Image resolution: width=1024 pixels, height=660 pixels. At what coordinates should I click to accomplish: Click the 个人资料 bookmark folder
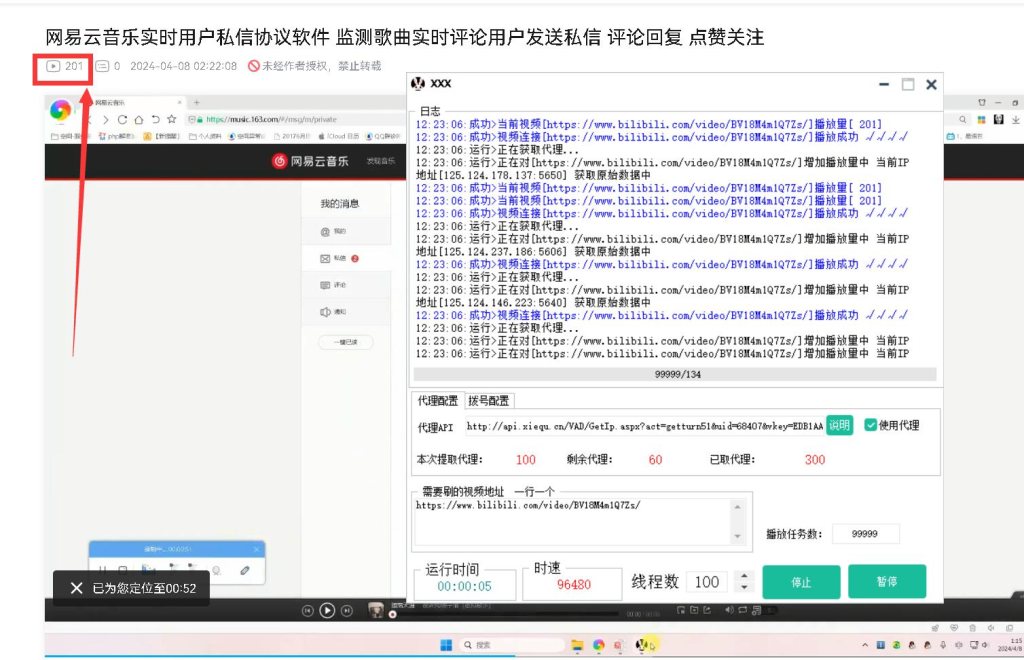206,136
